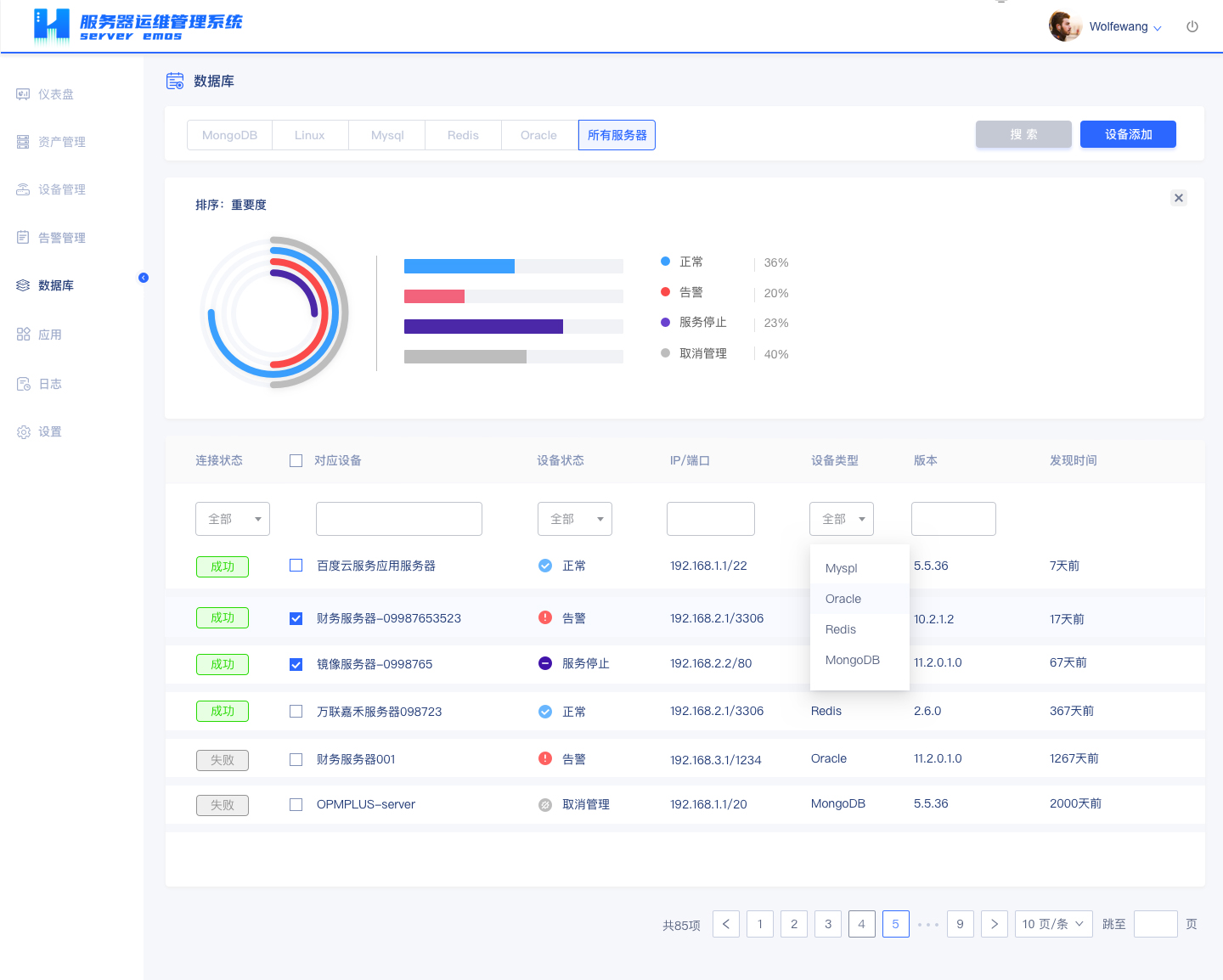Toggle the select-all 对应设备 header checkbox
This screenshot has width=1223, height=980.
(296, 460)
